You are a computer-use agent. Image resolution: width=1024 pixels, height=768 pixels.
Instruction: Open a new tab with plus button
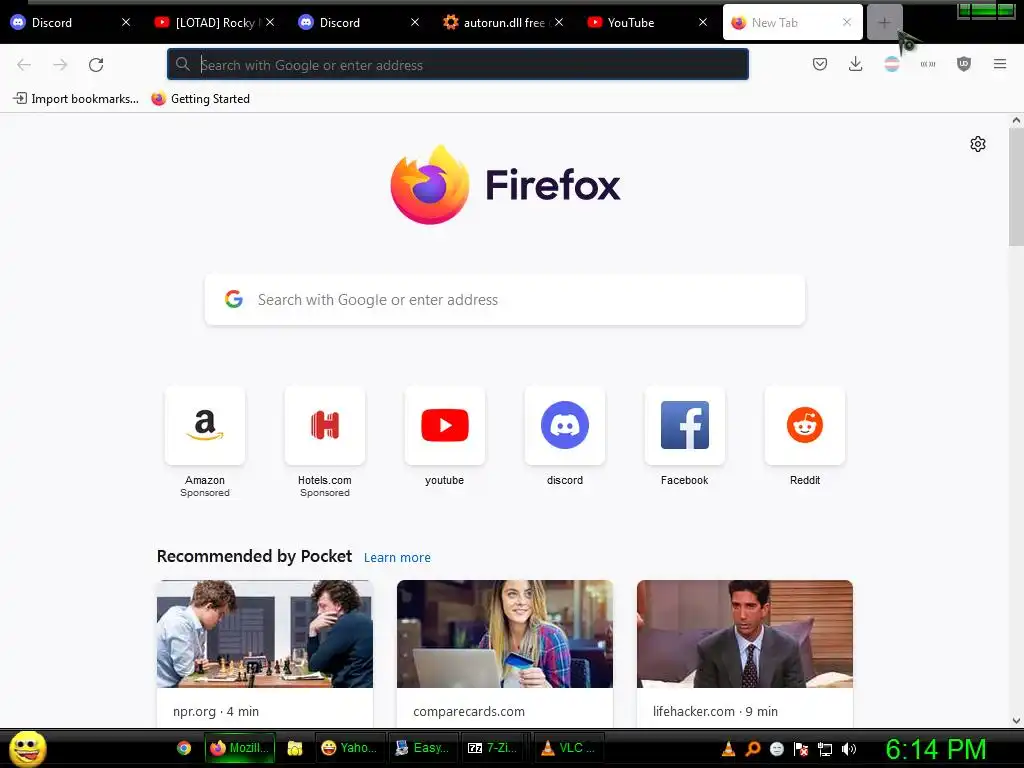pyautogui.click(x=884, y=23)
